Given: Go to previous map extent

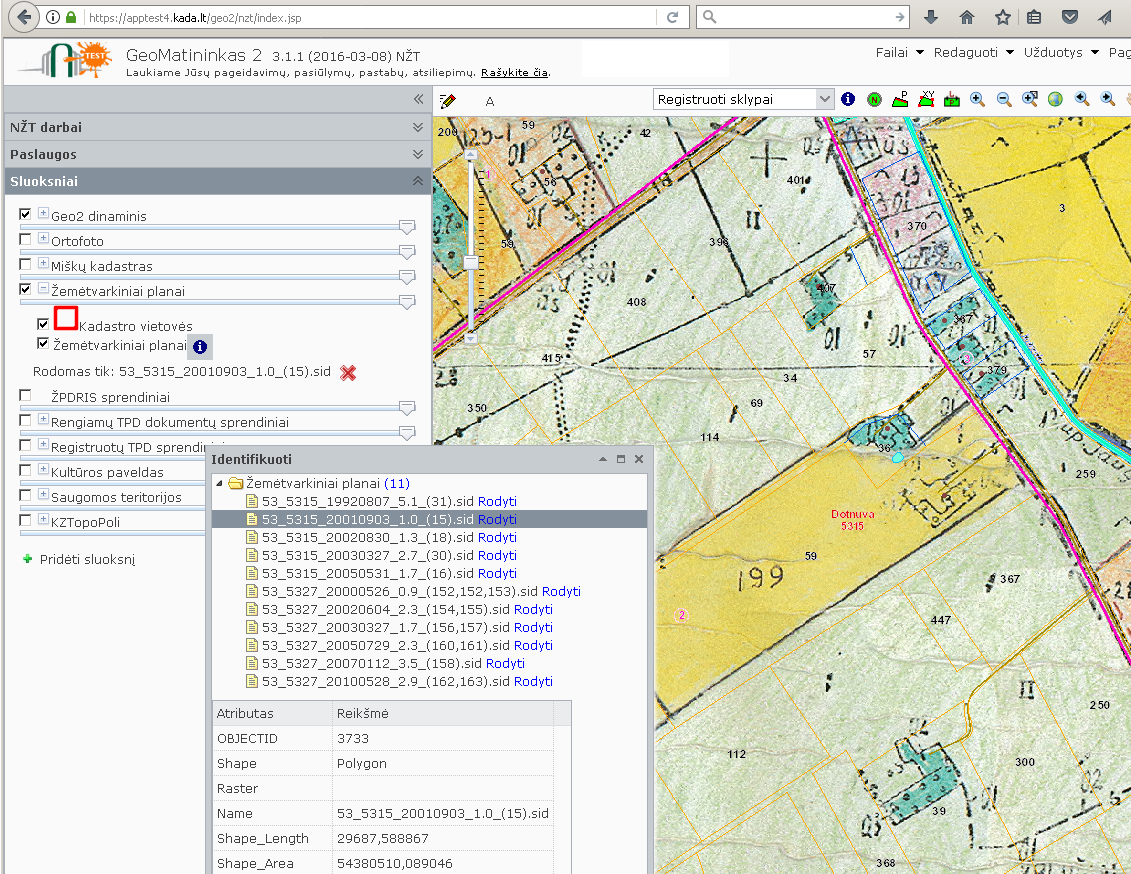Looking at the screenshot, I should (x=1081, y=100).
